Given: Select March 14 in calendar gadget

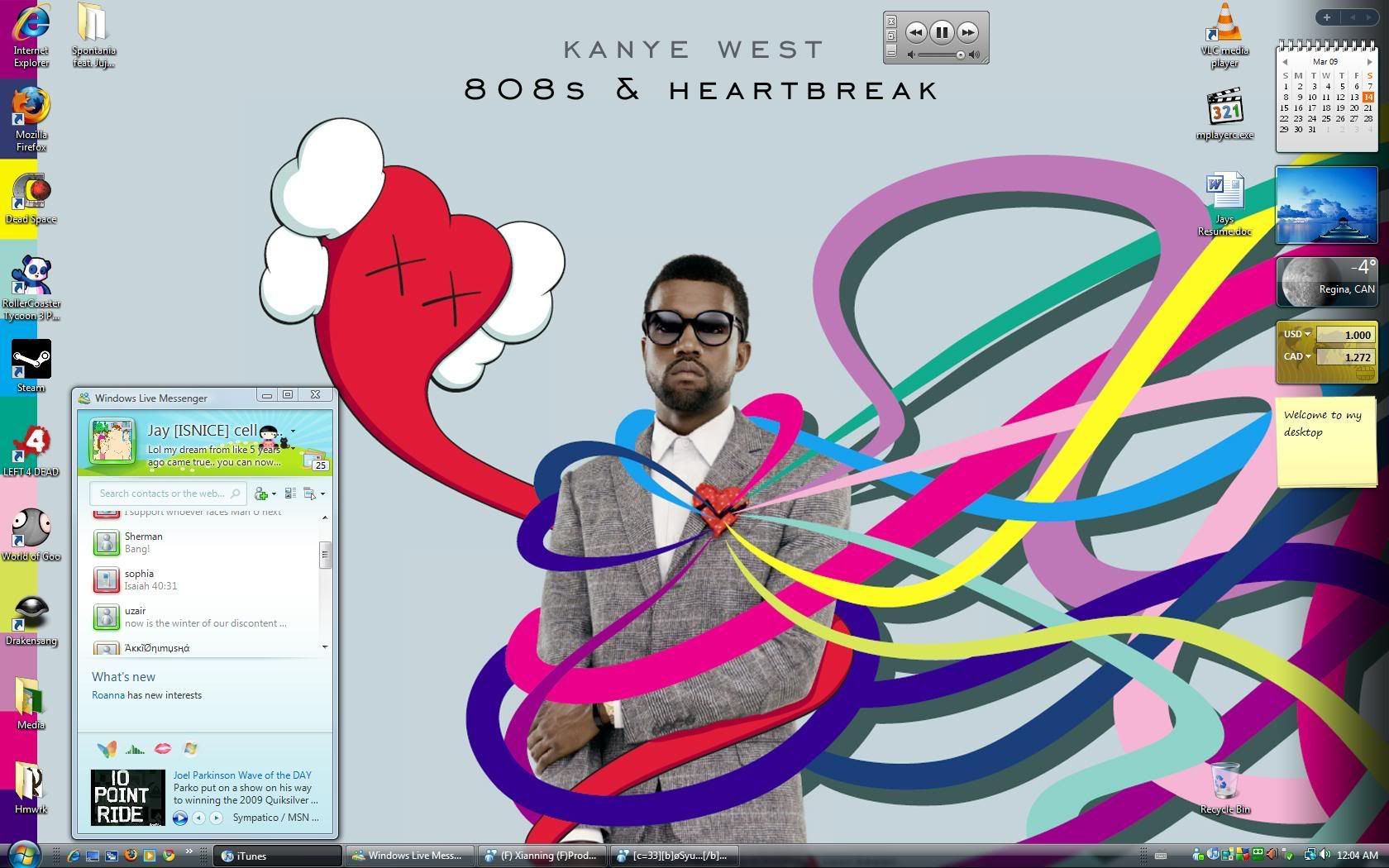Looking at the screenshot, I should [1368, 97].
